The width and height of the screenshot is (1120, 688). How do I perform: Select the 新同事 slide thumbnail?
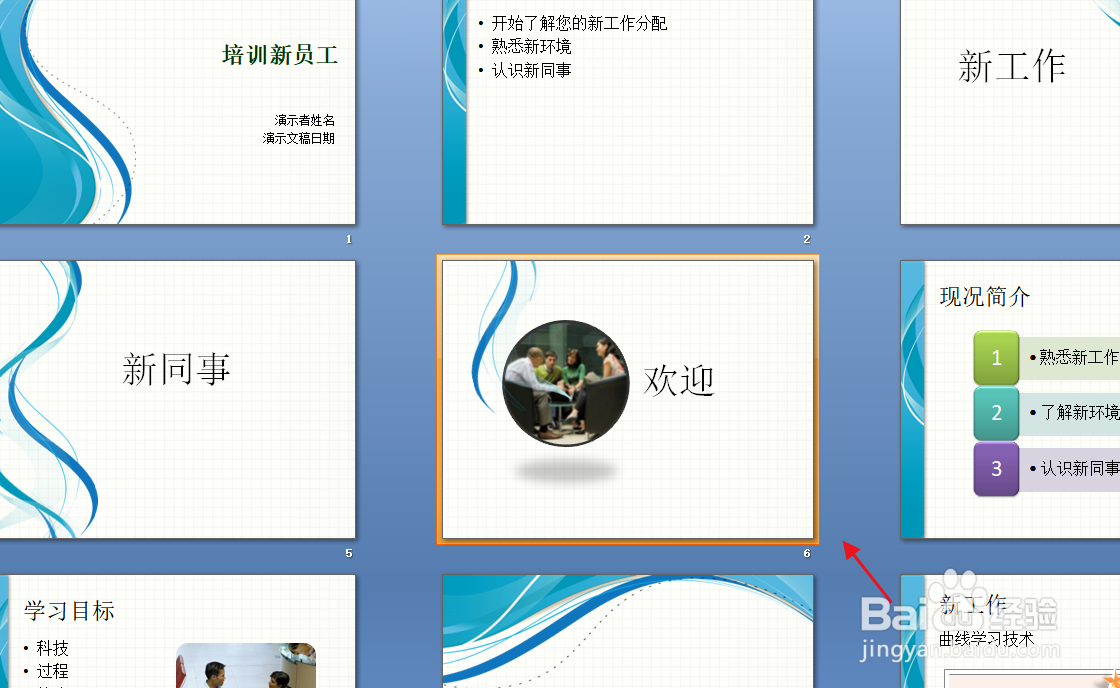coord(177,399)
